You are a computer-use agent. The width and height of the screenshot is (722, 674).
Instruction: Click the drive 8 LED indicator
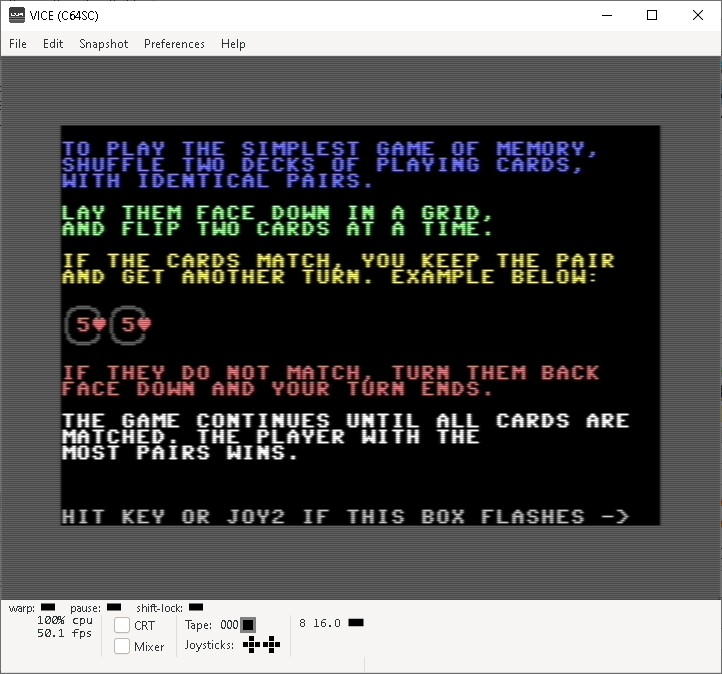tap(356, 623)
